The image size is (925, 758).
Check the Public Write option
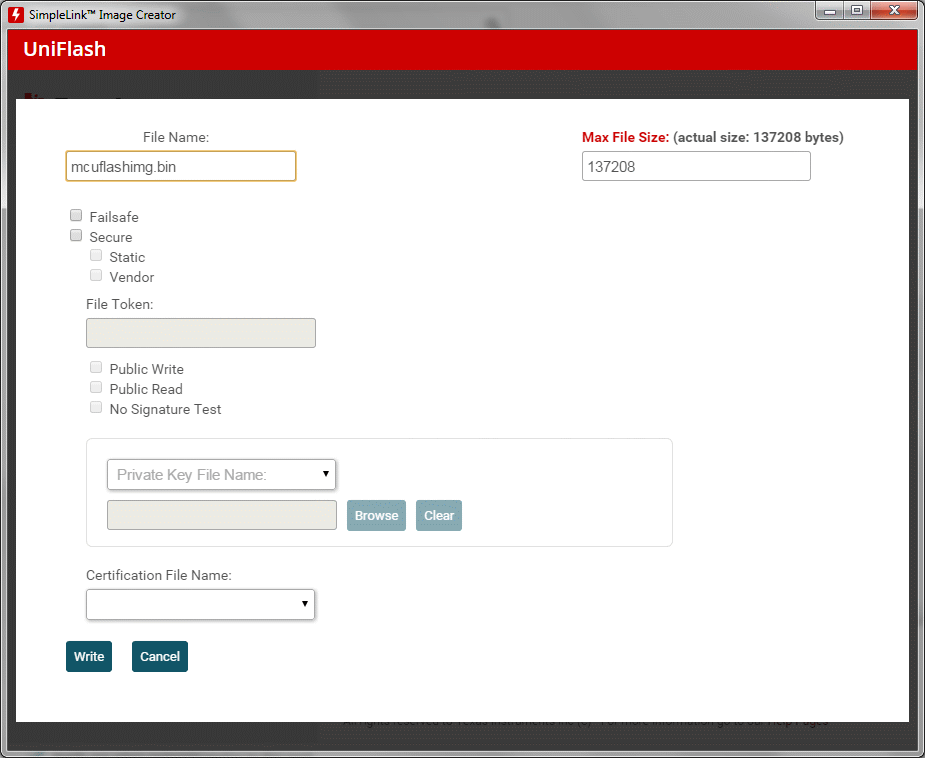click(96, 367)
